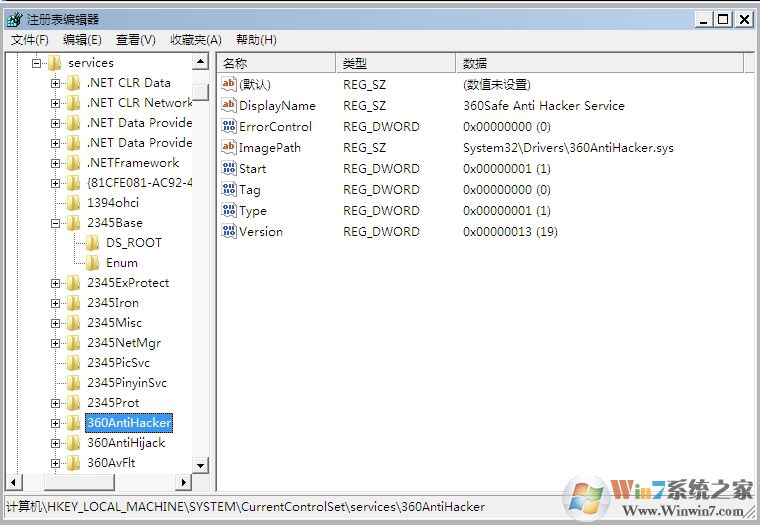Expand the 2345ExProtect tree node
This screenshot has height=525, width=760.
click(56, 283)
